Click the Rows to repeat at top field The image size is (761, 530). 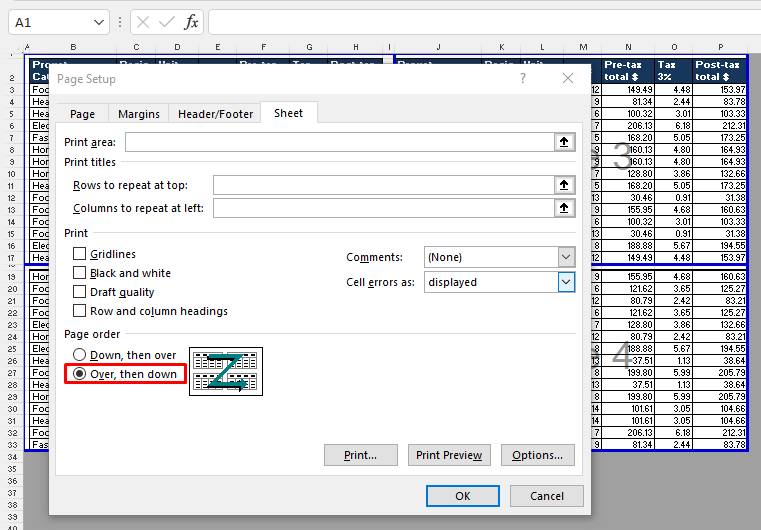[x=383, y=185]
